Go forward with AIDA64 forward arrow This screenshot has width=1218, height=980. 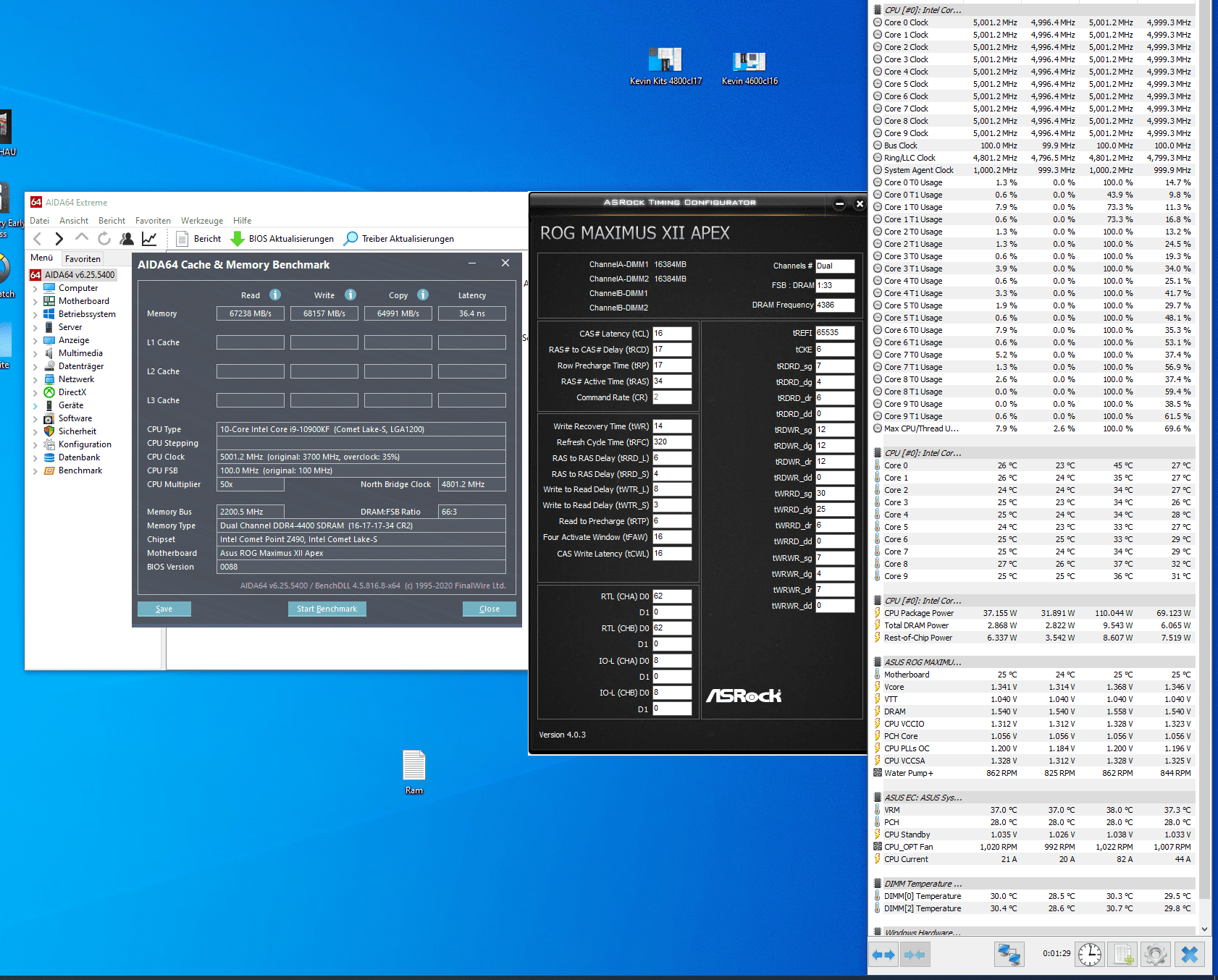point(59,239)
